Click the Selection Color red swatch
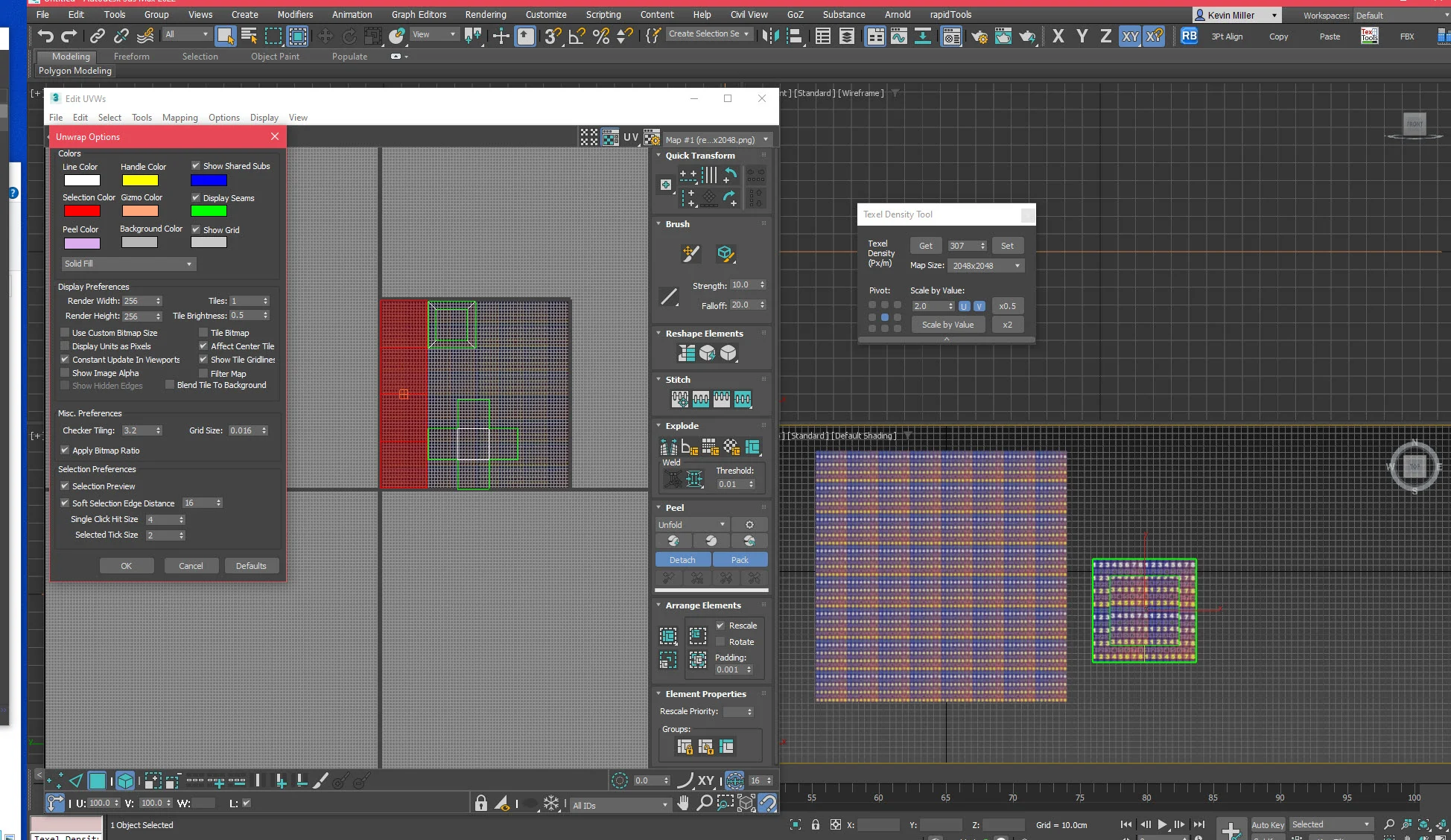The height and width of the screenshot is (840, 1451). (82, 211)
